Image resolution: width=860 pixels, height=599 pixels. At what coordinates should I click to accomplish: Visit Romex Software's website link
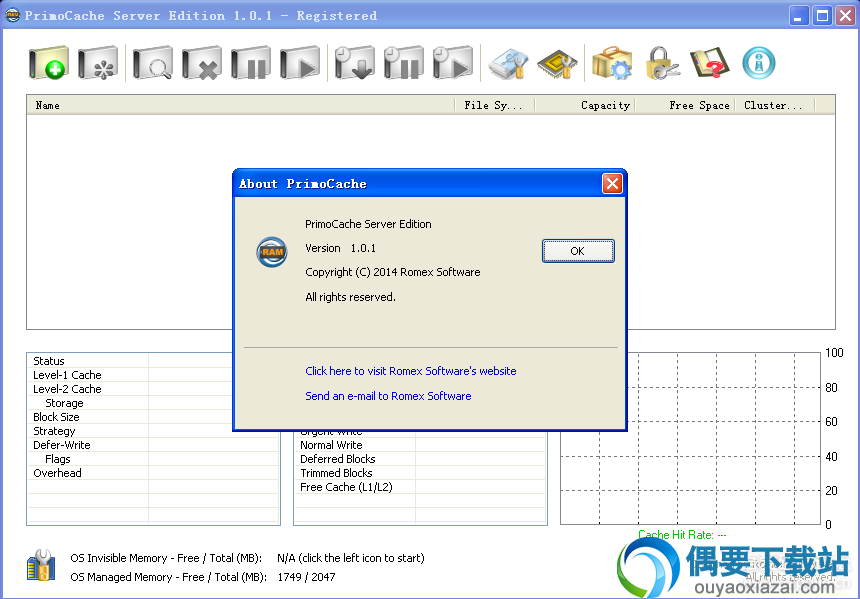coord(410,371)
